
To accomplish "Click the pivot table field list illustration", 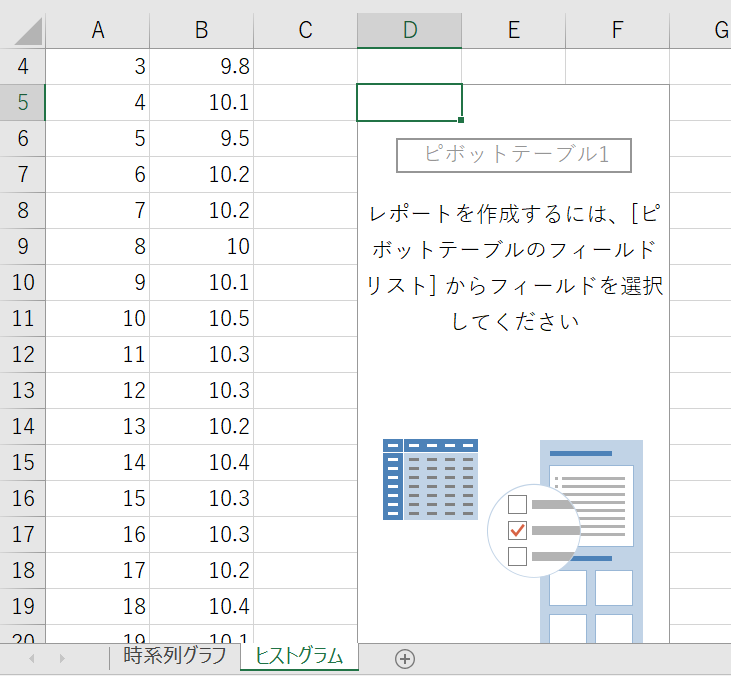I will point(565,541).
